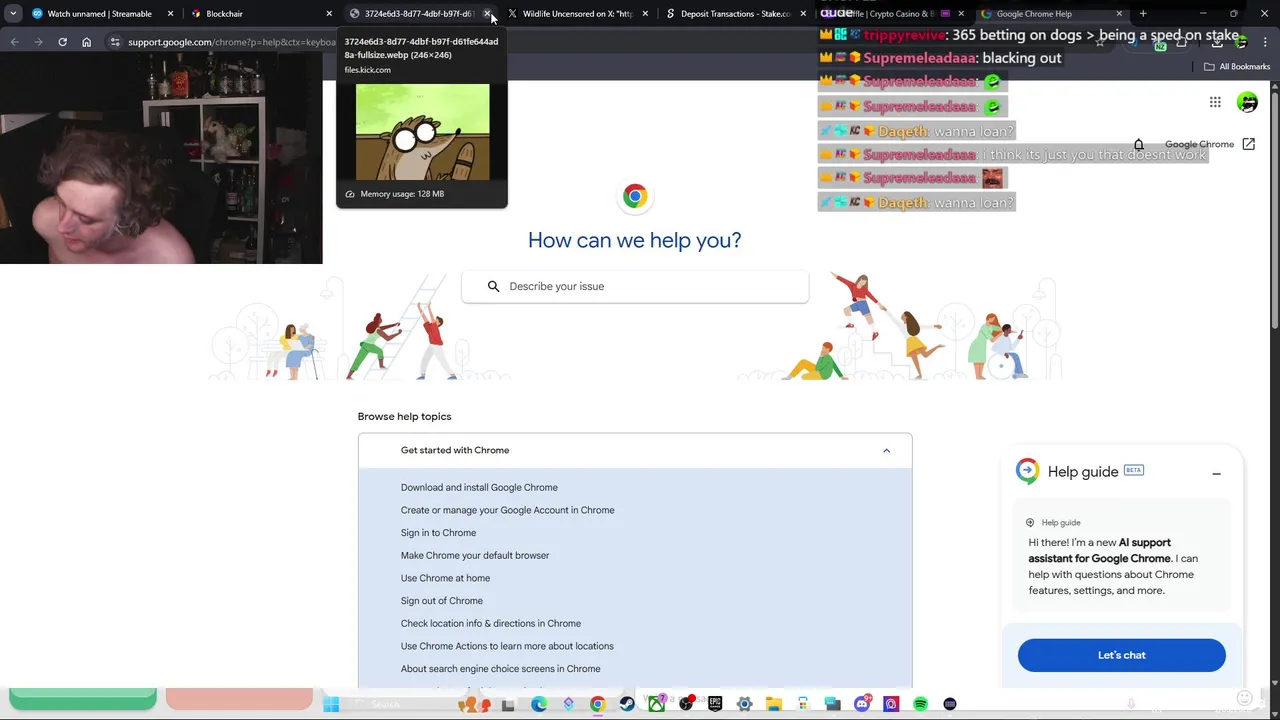The height and width of the screenshot is (720, 1280).
Task: Open Make Chrome your default browser
Action: [x=475, y=555]
